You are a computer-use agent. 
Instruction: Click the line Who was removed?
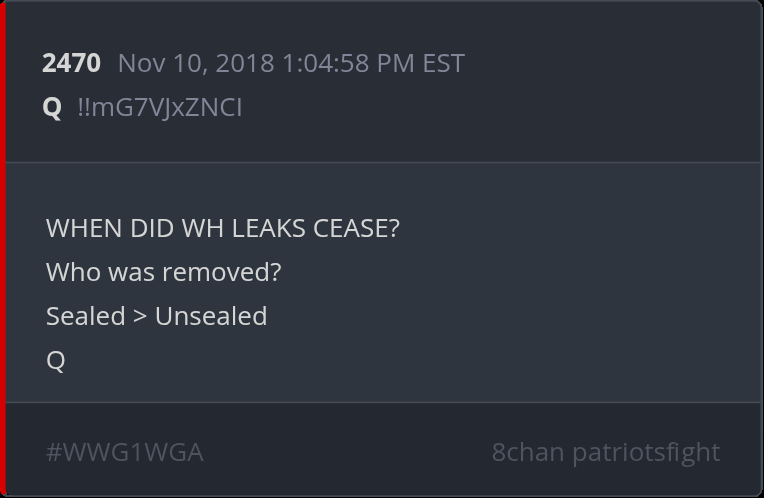[x=163, y=272]
